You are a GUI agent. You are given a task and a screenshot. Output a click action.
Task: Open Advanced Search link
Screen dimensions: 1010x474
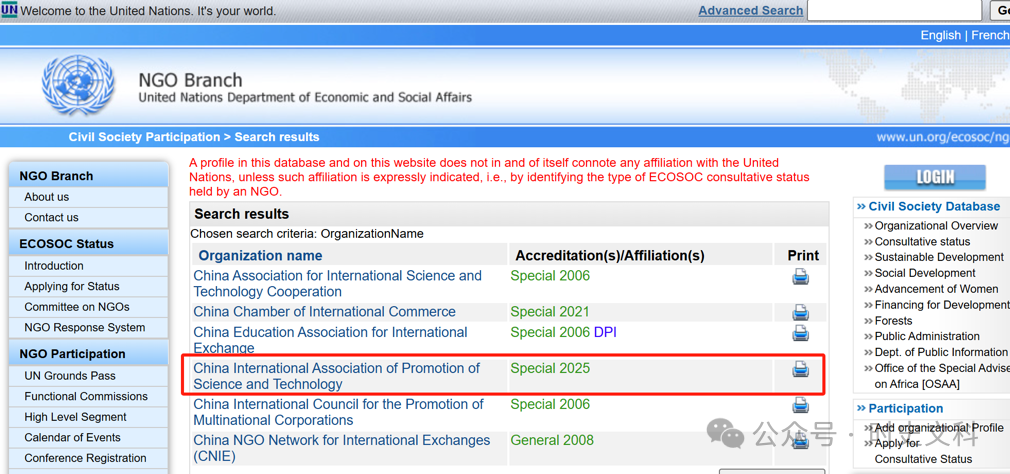tap(750, 10)
